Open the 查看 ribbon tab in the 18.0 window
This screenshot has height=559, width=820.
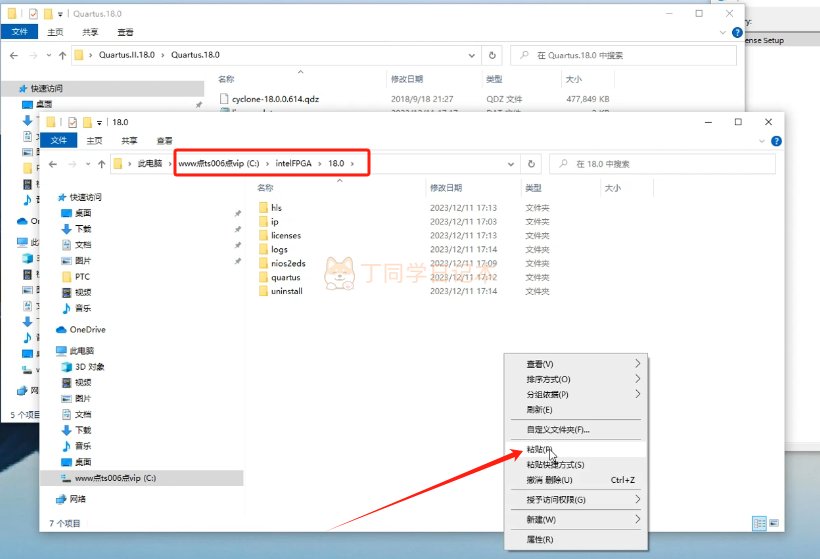tap(164, 140)
